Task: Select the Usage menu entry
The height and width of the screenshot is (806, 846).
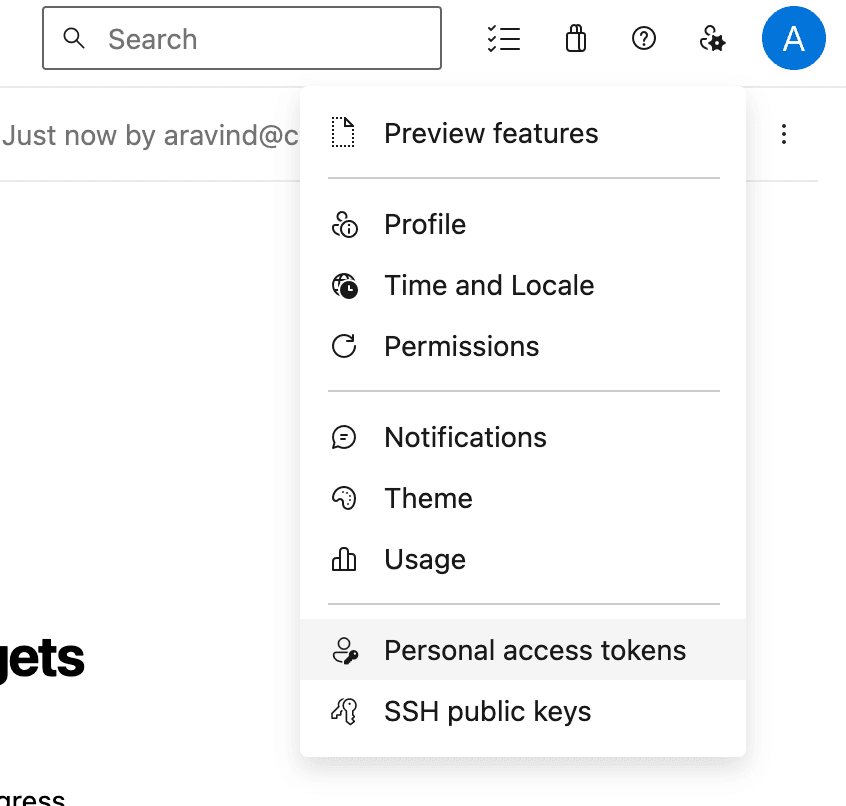Action: click(425, 560)
